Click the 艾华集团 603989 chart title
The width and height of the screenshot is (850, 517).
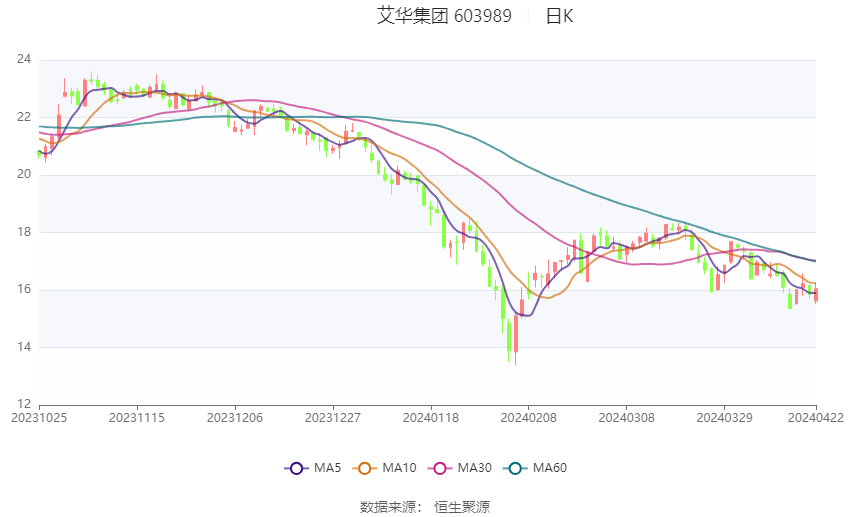coord(444,16)
